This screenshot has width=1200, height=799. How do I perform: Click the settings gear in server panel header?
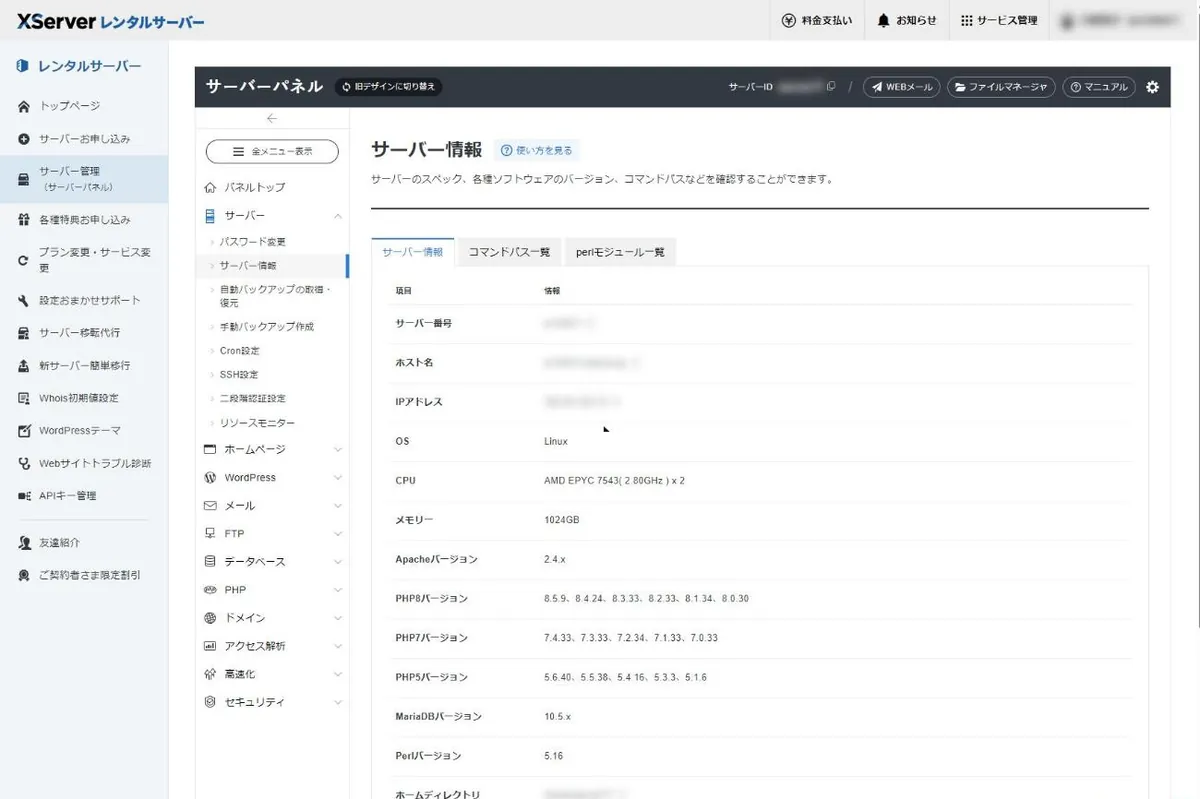coord(1152,87)
